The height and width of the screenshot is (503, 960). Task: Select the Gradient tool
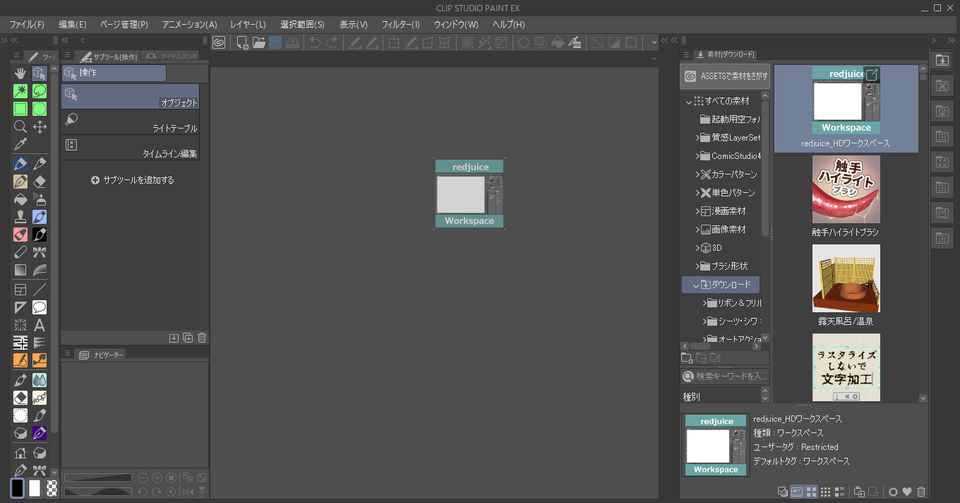[x=20, y=270]
